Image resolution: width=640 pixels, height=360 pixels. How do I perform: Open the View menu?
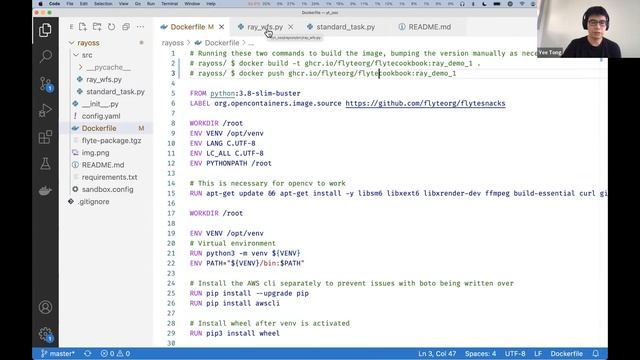click(x=123, y=4)
